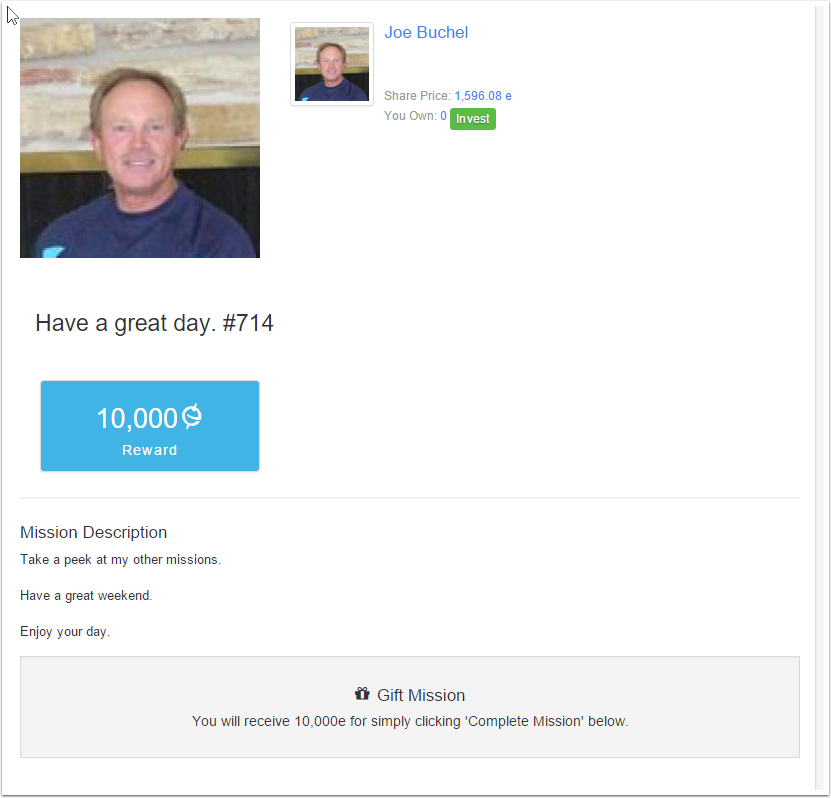Image resolution: width=831 pixels, height=798 pixels.
Task: Click the eaves currency icon beside 10,000
Action: click(x=192, y=416)
